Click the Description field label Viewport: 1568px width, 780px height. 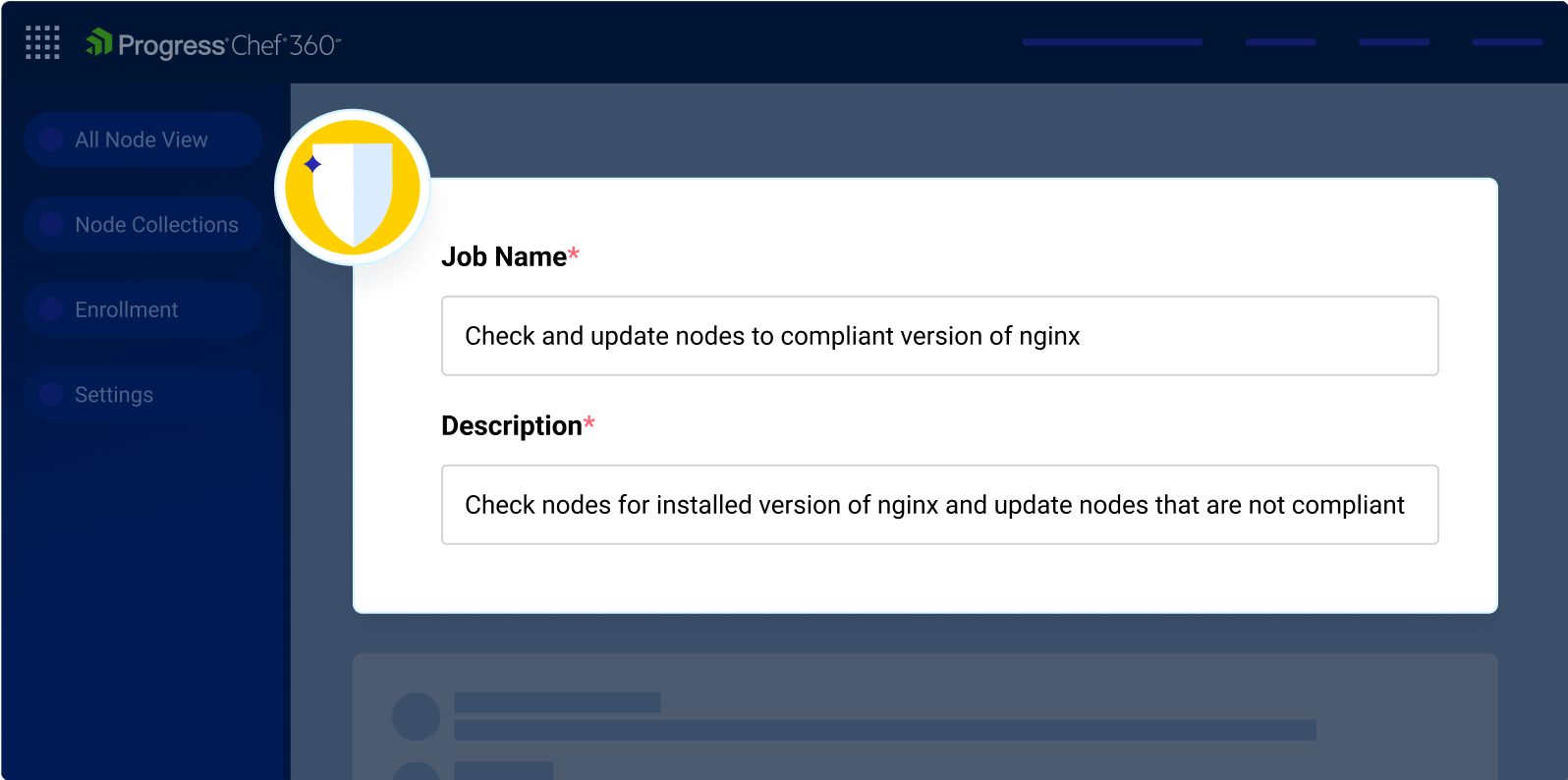coord(512,426)
